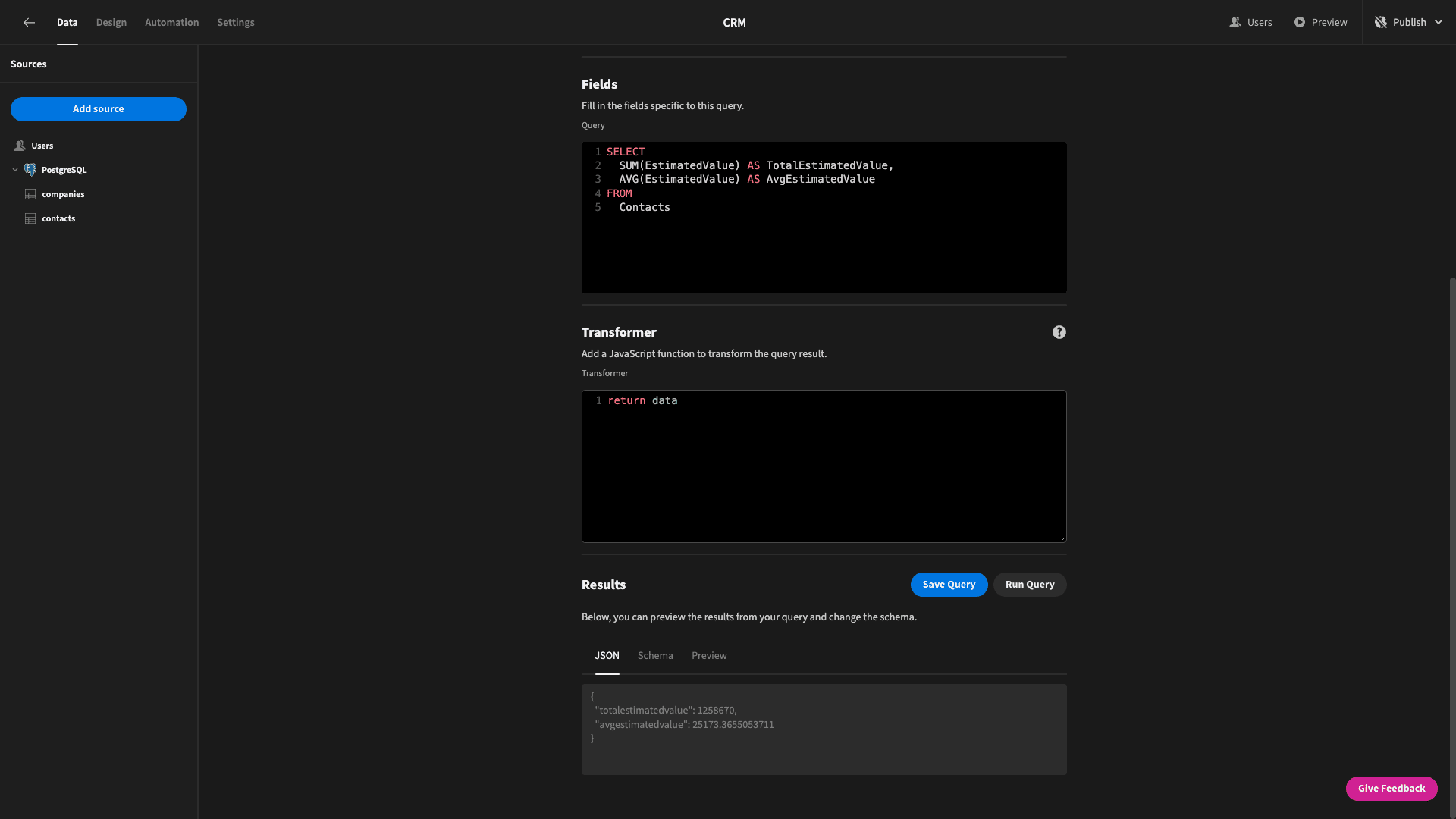
Task: Click the companies table icon
Action: click(x=30, y=194)
